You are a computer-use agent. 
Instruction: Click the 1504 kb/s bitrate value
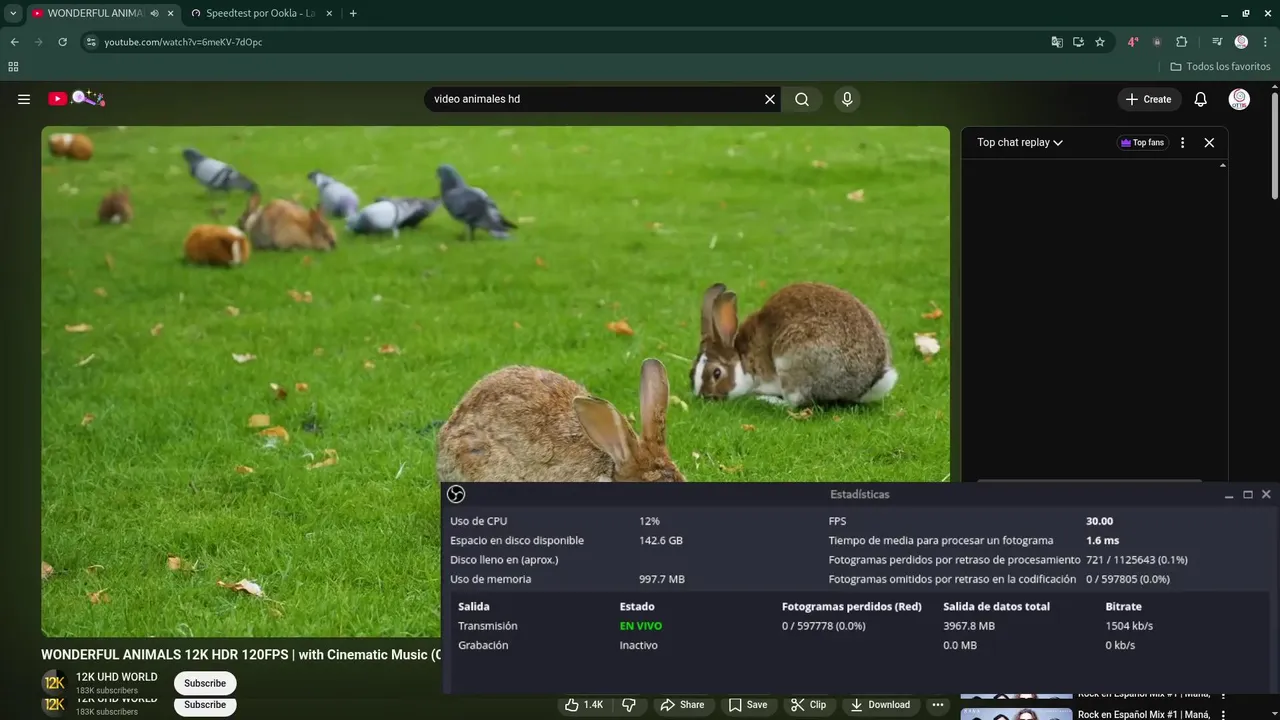[x=1129, y=626]
